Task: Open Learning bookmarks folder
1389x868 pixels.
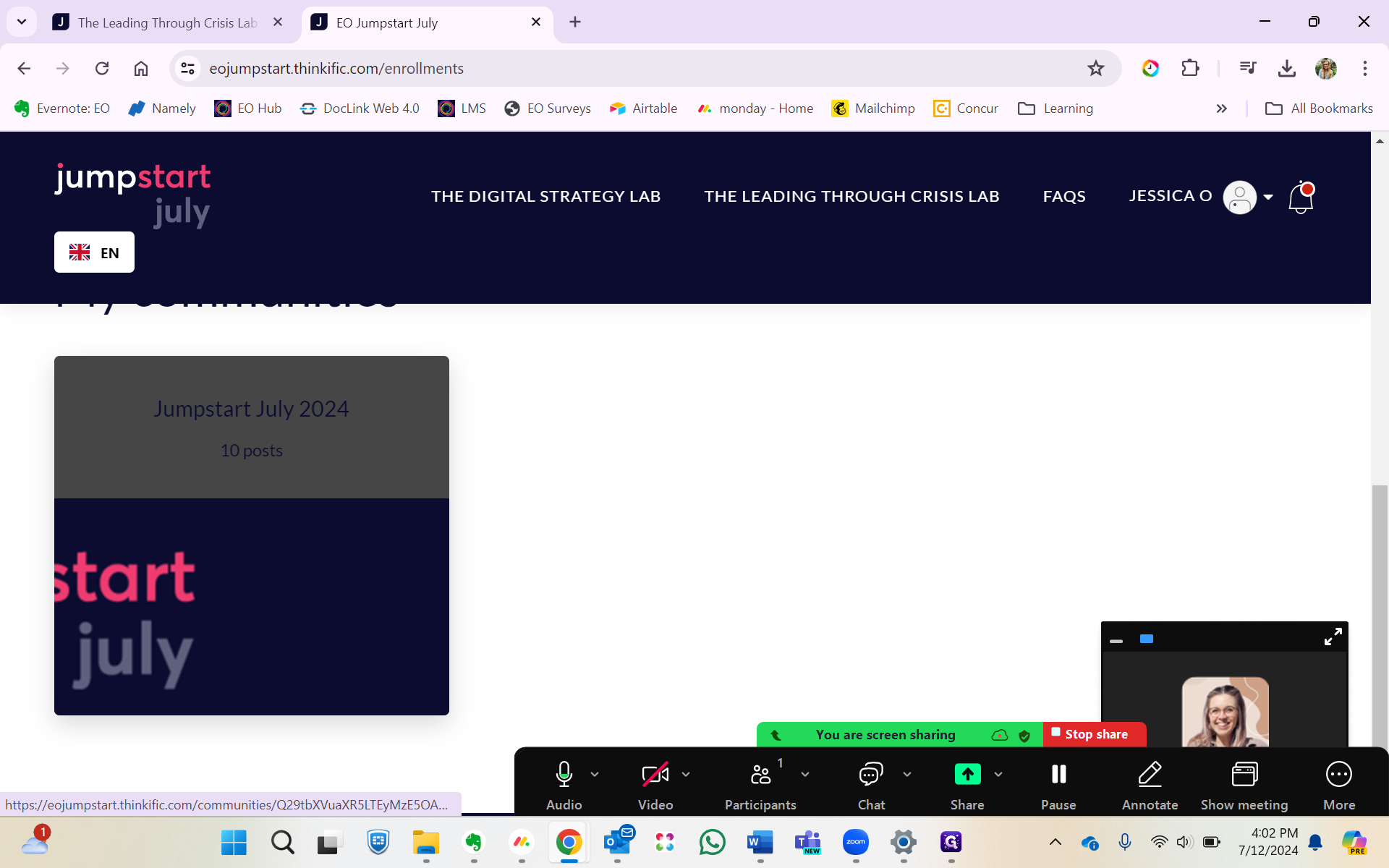Action: pos(1055,109)
